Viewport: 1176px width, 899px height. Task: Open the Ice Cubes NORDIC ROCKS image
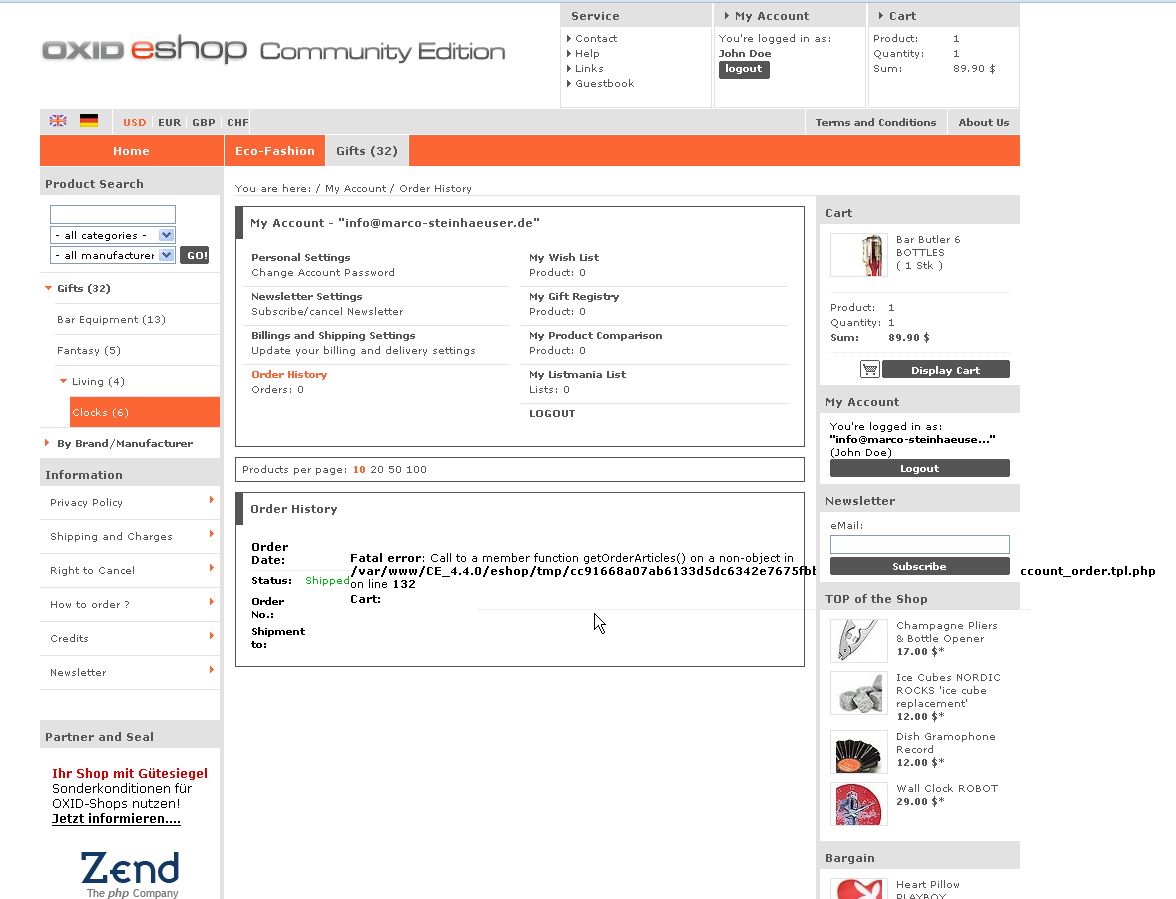(x=858, y=692)
